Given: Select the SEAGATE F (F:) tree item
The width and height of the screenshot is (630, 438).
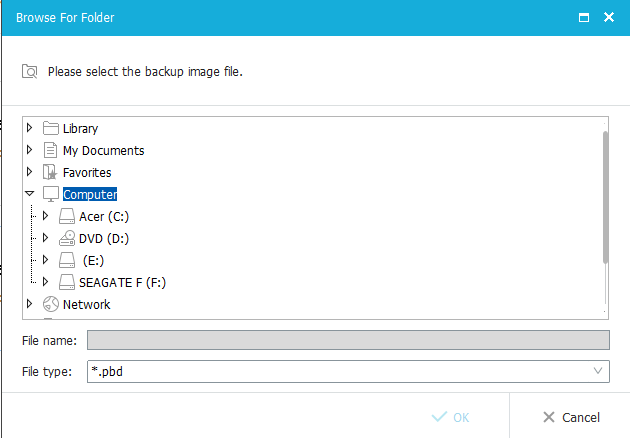Looking at the screenshot, I should click(x=122, y=282).
